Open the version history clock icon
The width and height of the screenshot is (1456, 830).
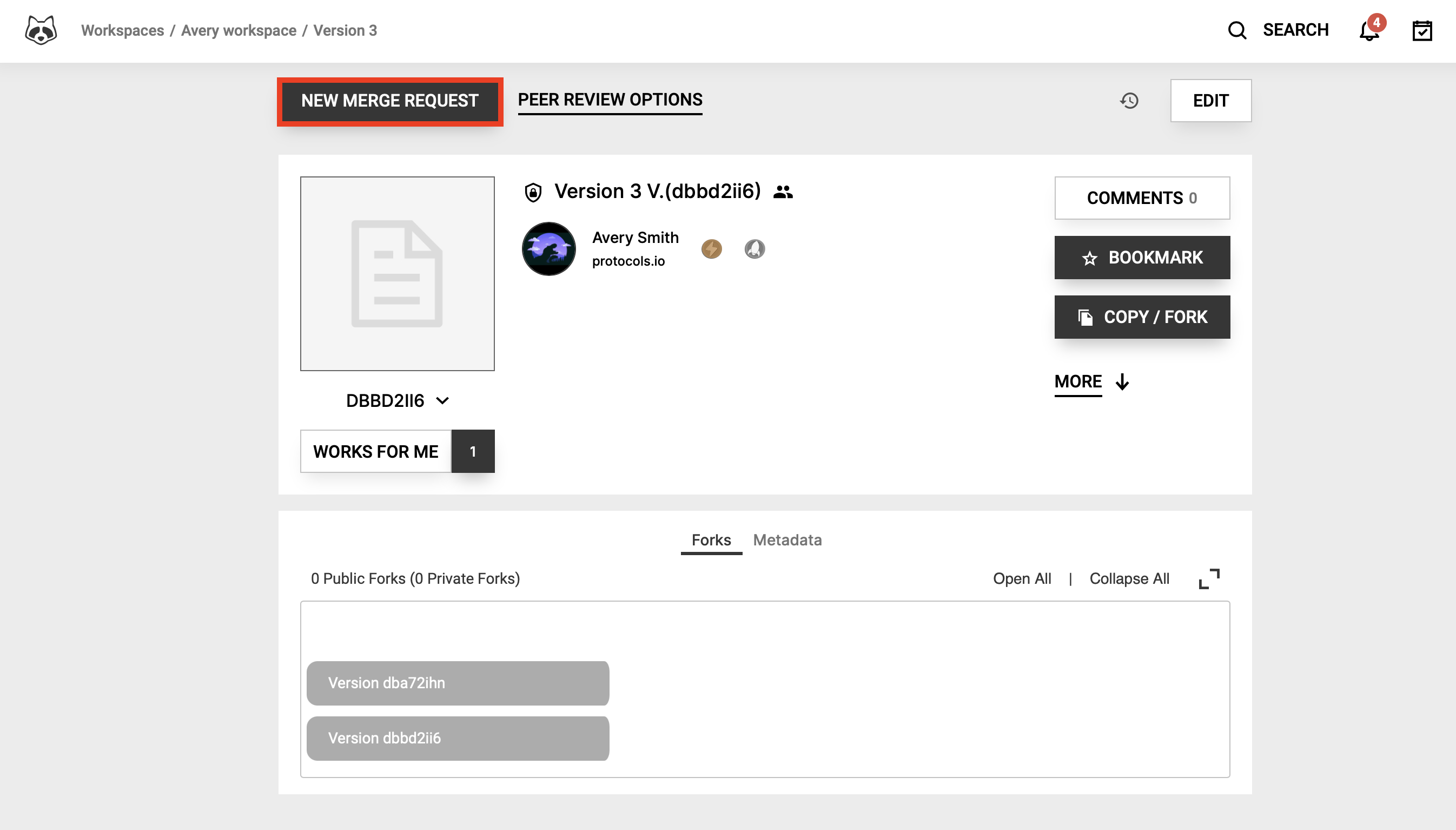pyautogui.click(x=1129, y=101)
